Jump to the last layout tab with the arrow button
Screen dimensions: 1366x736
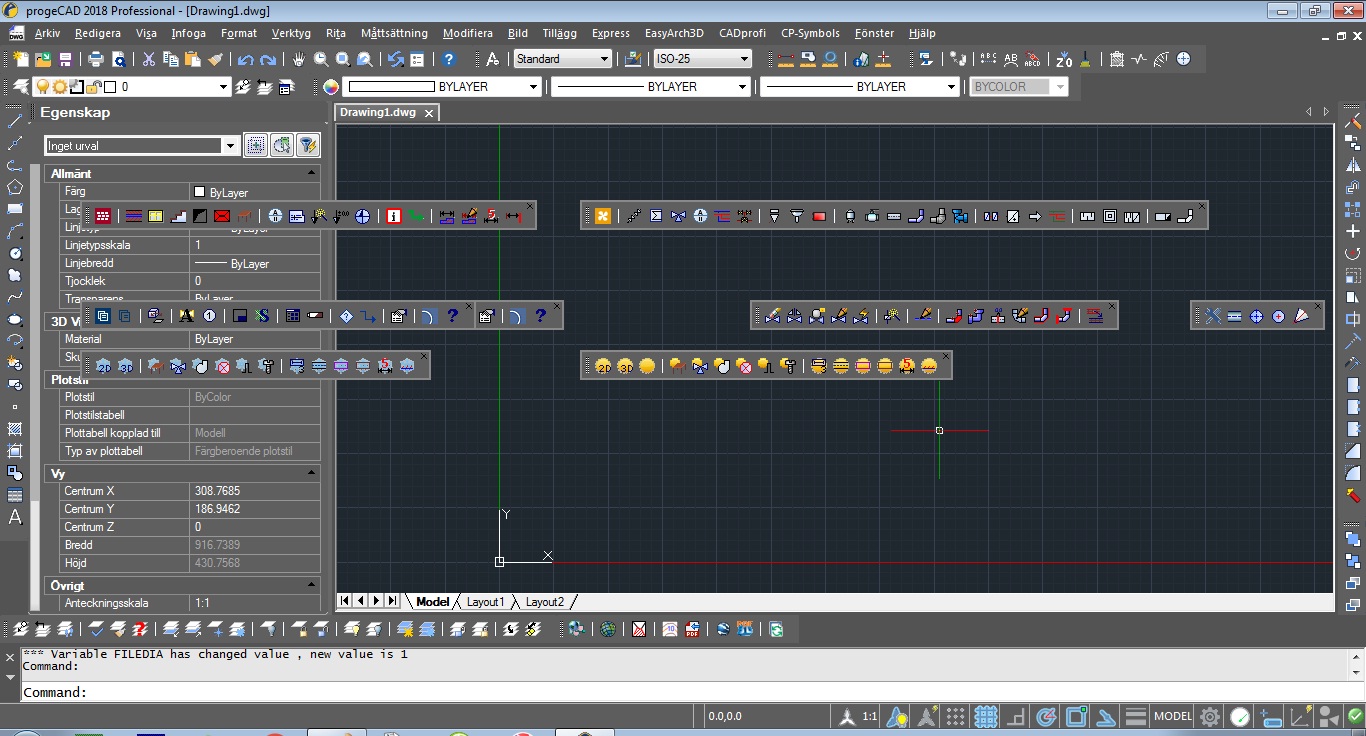pyautogui.click(x=393, y=601)
